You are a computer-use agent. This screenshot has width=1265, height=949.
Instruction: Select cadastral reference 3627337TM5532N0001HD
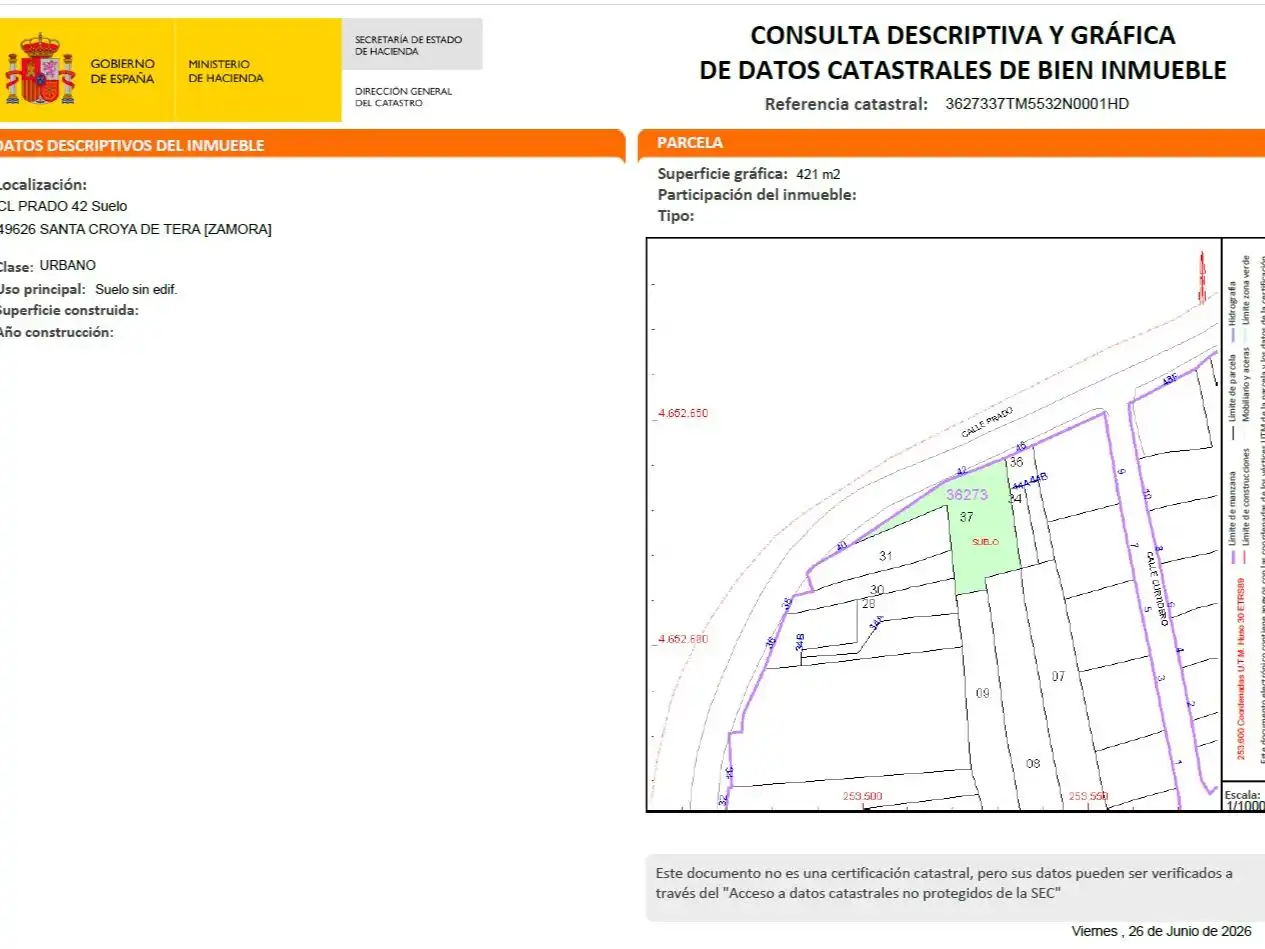pos(1036,103)
